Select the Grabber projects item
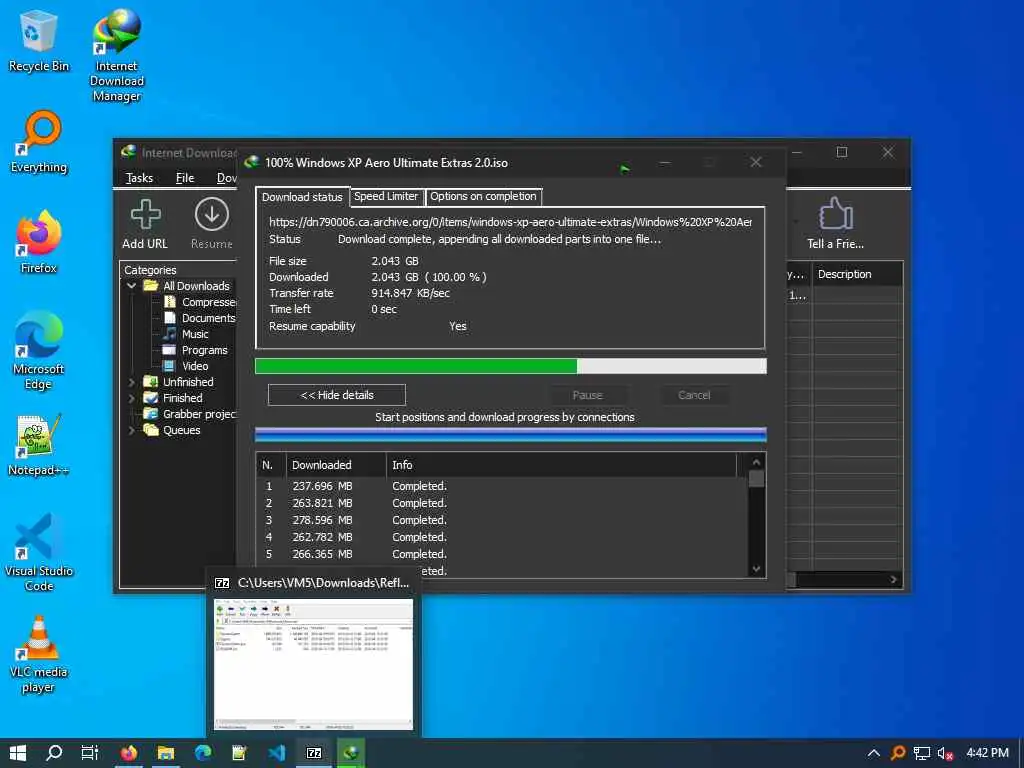This screenshot has width=1024, height=768. pos(190,414)
